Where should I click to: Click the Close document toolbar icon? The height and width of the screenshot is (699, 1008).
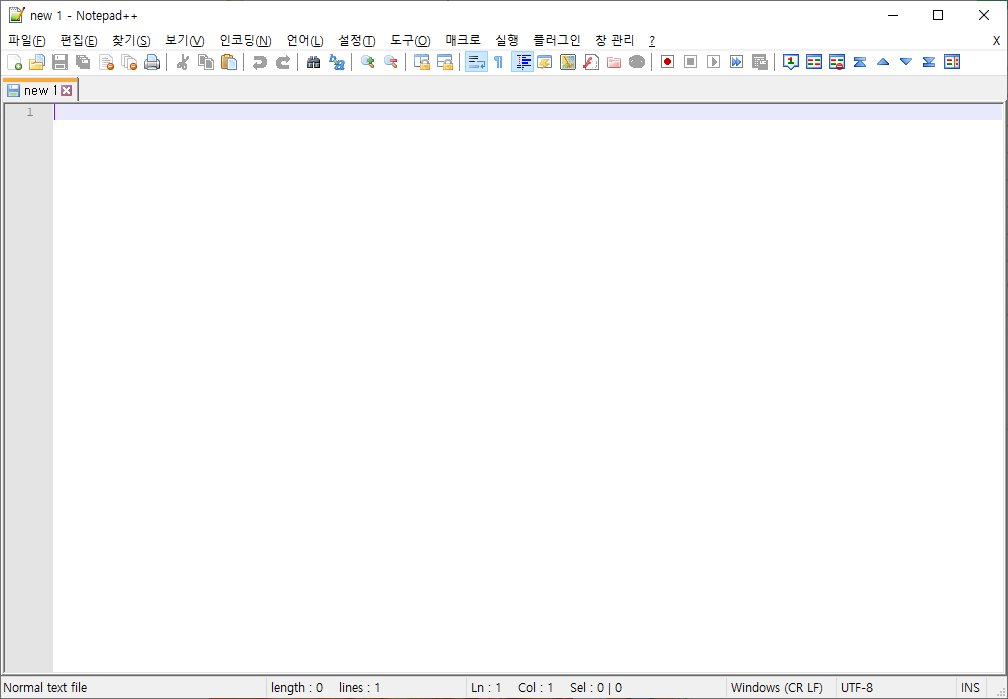point(106,62)
